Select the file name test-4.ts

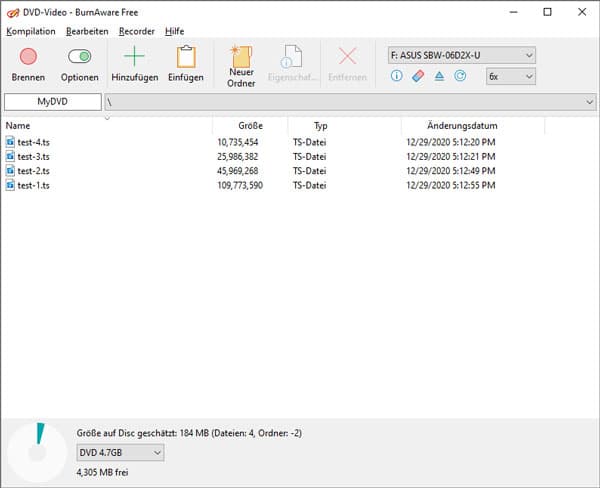pyautogui.click(x=34, y=142)
